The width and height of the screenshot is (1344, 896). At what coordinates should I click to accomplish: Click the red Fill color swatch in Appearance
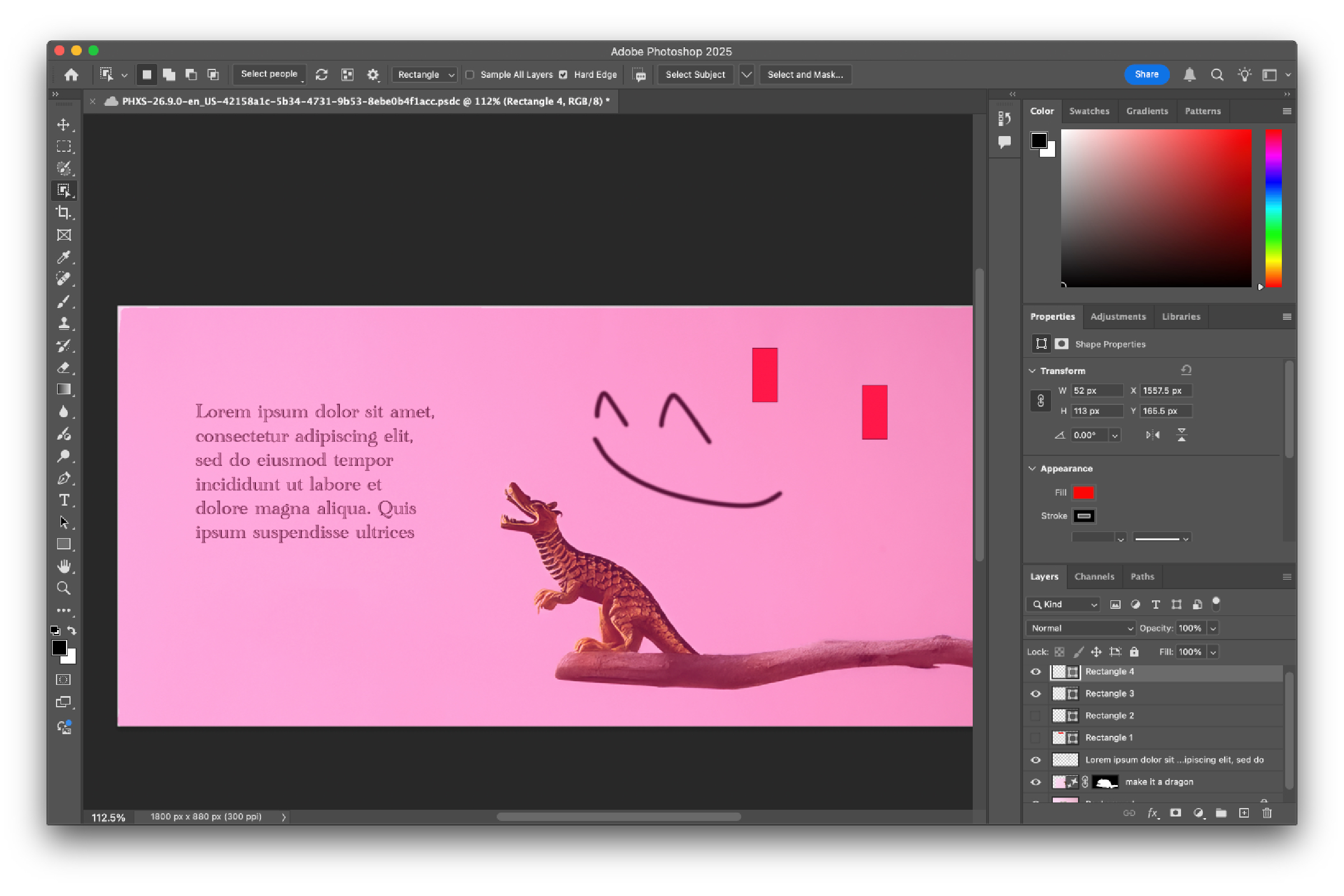click(1084, 492)
